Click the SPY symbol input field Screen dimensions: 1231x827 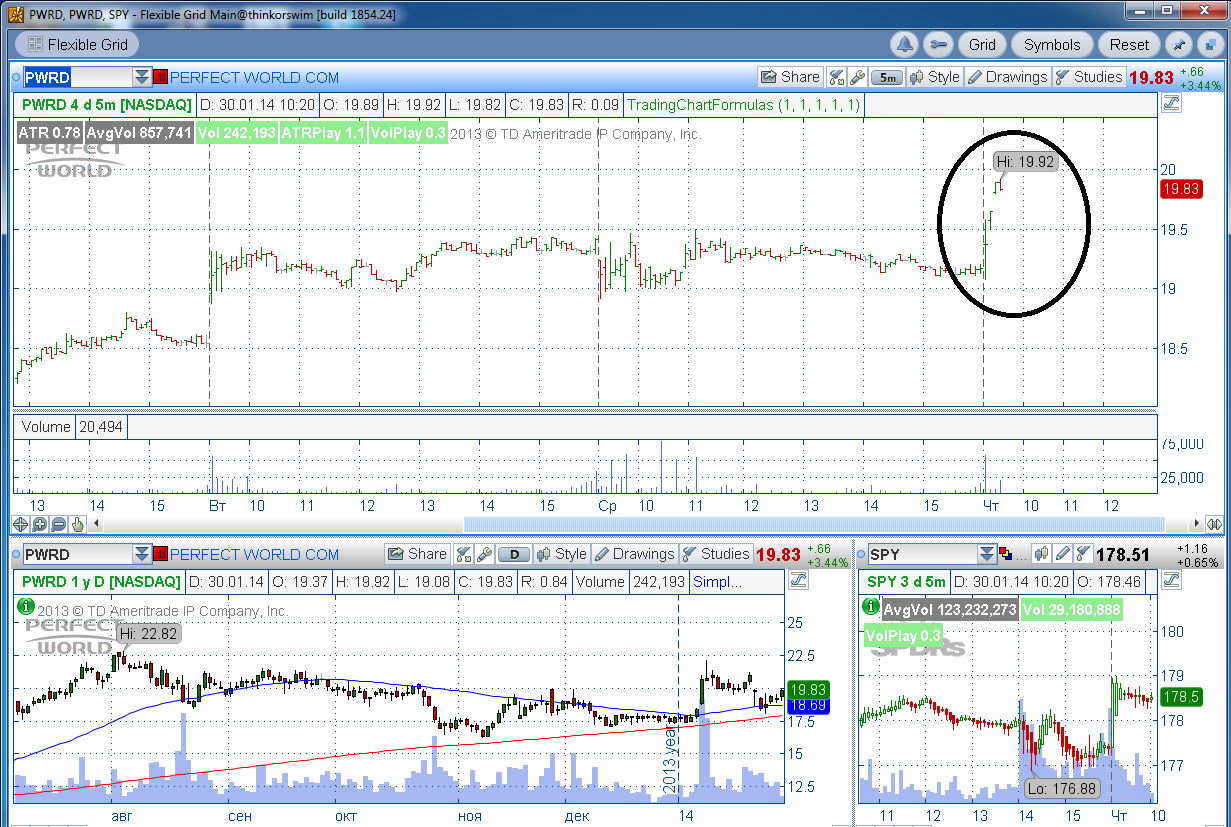click(922, 554)
